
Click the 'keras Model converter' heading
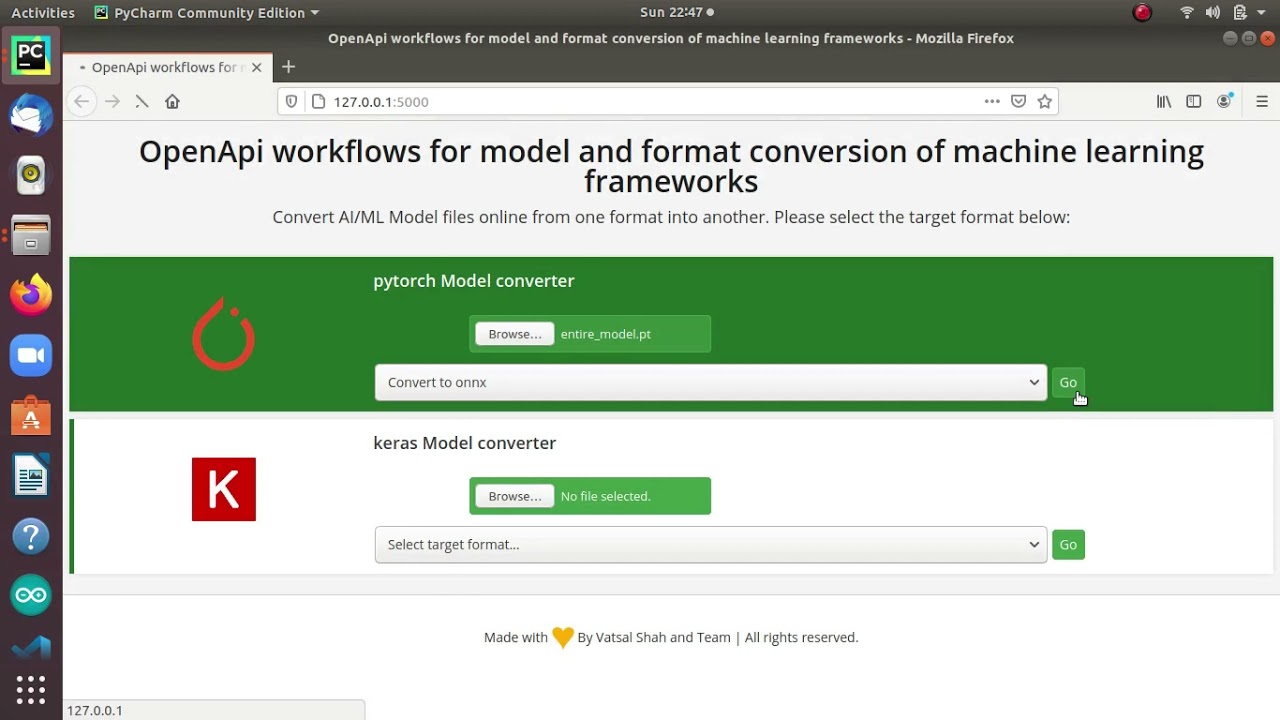[x=464, y=443]
